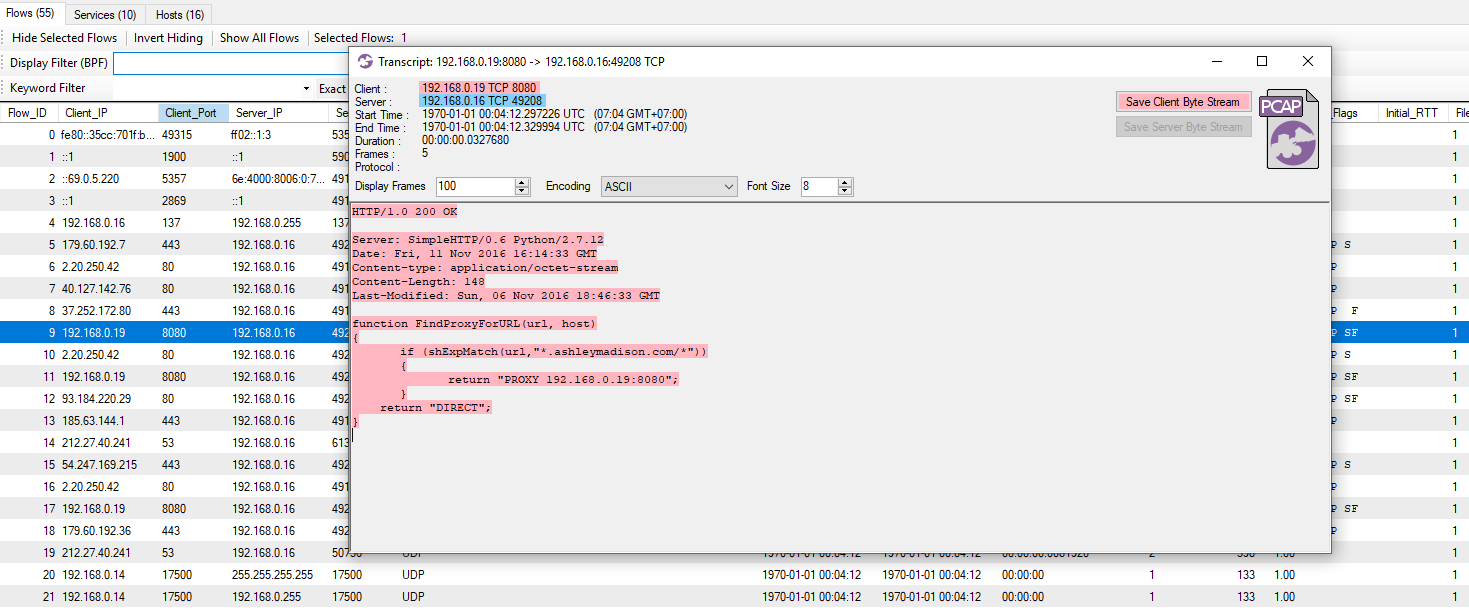Click the Transcript window title icon
The image size is (1469, 612).
(365, 62)
